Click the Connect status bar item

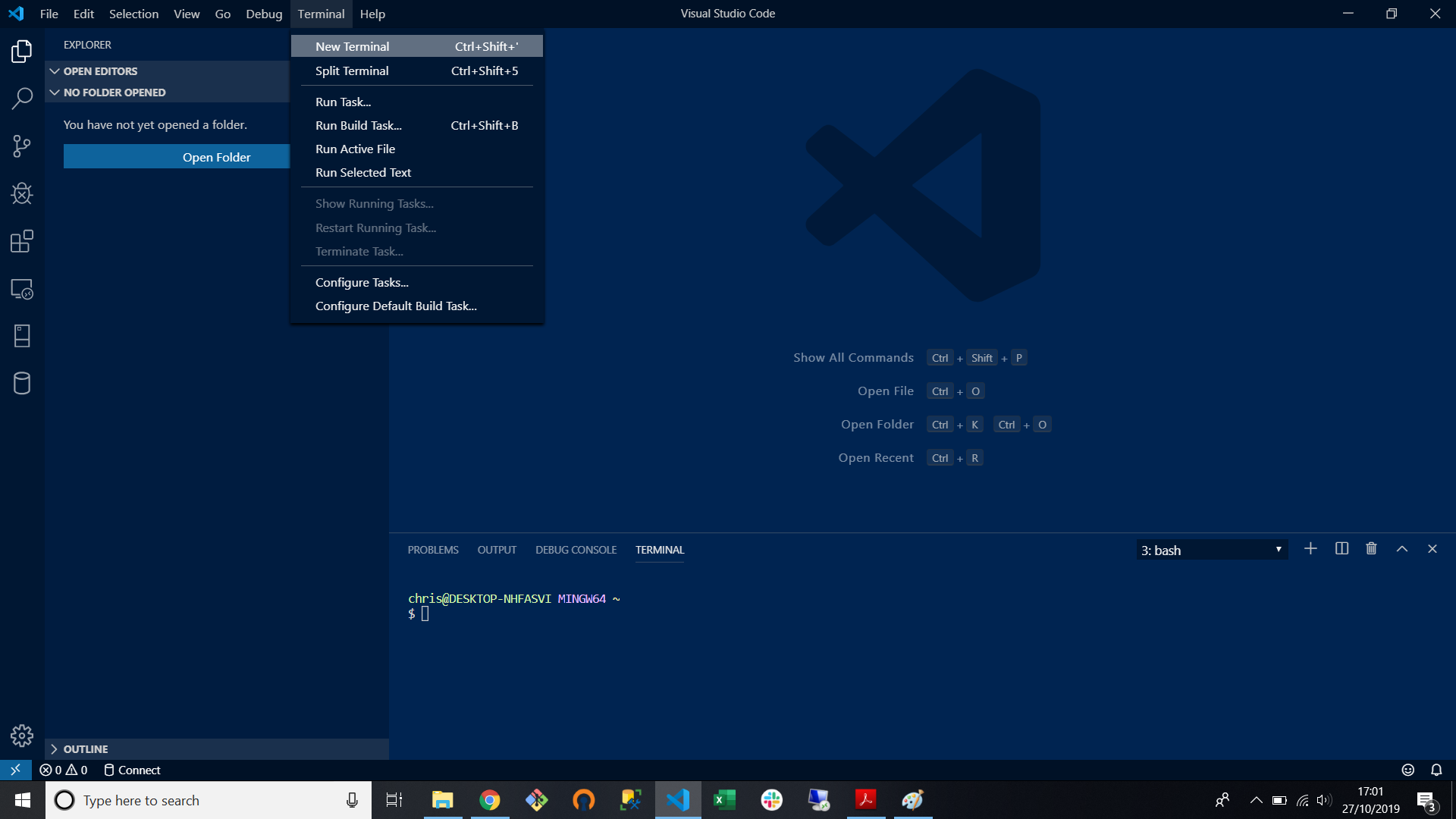[x=132, y=770]
